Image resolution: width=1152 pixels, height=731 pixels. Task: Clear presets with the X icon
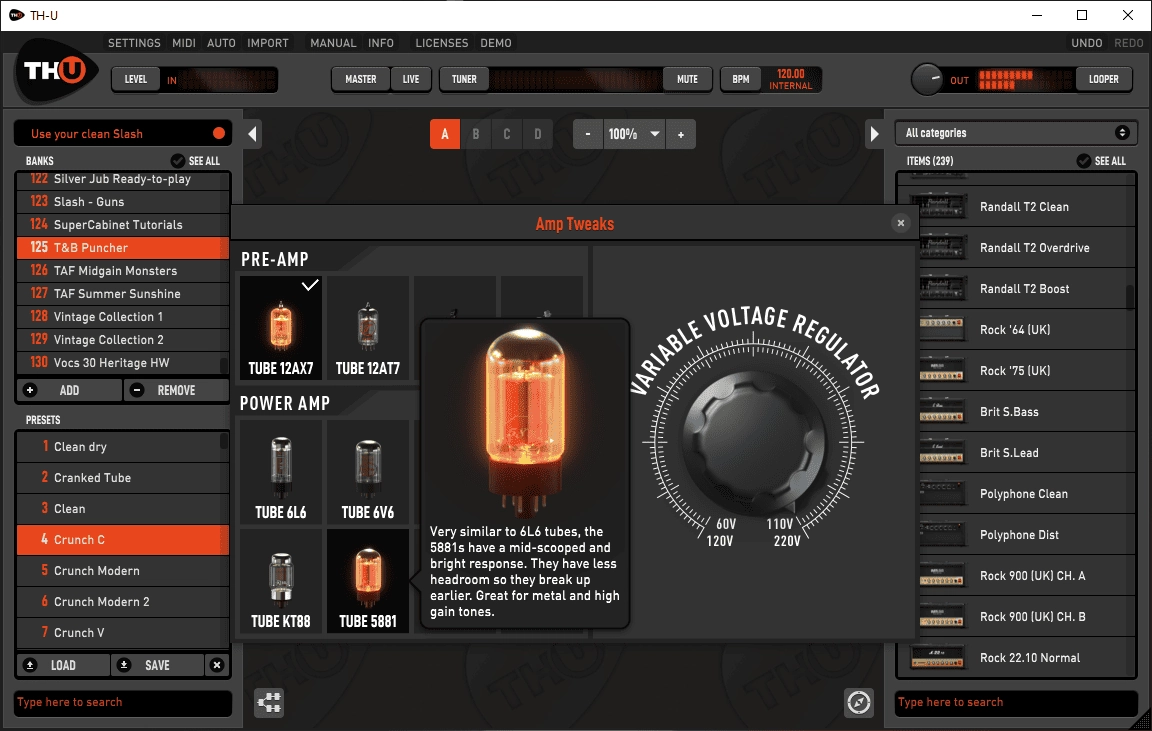tap(217, 665)
